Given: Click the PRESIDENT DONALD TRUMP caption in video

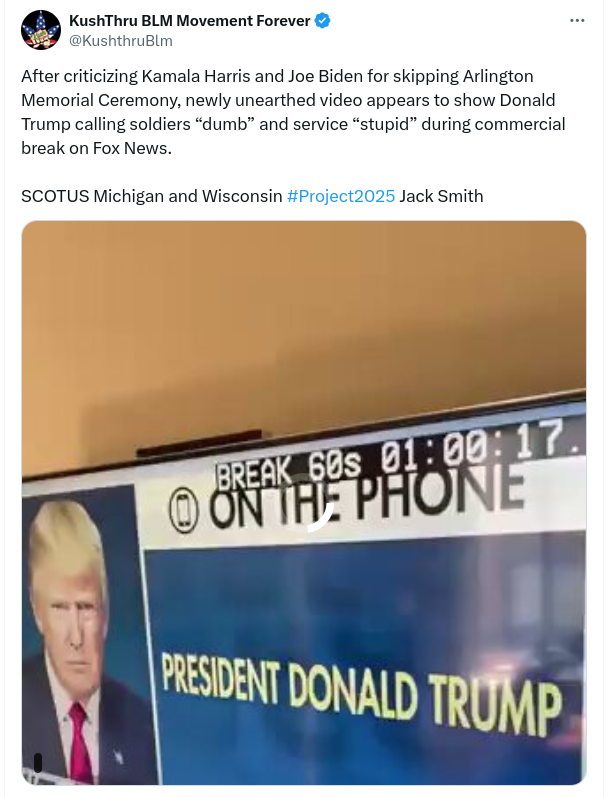Looking at the screenshot, I should (x=362, y=694).
